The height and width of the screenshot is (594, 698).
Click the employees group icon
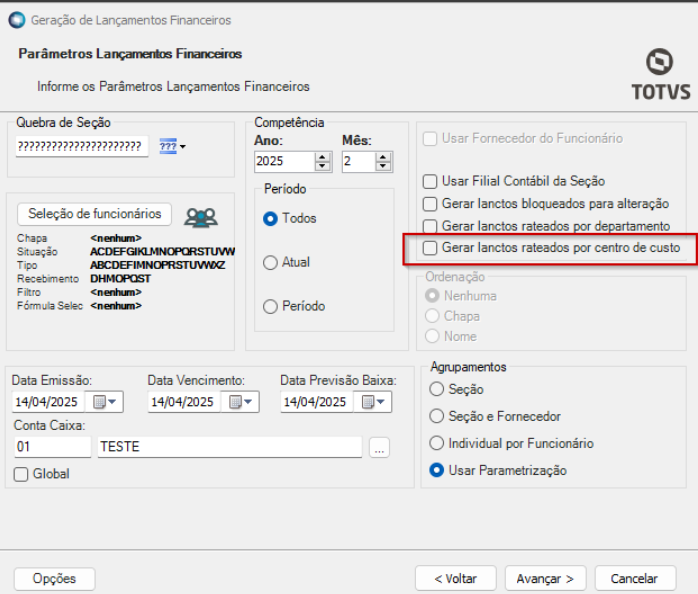[202, 216]
